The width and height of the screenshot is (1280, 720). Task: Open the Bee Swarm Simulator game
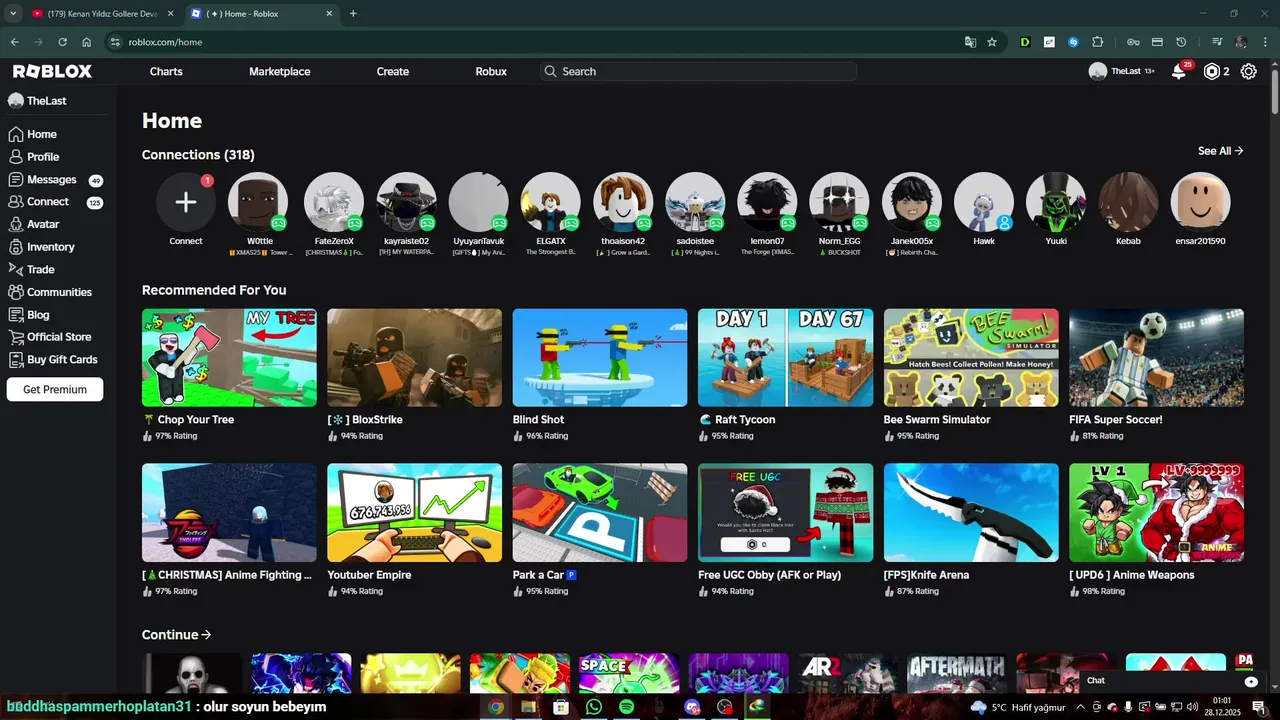click(x=971, y=358)
